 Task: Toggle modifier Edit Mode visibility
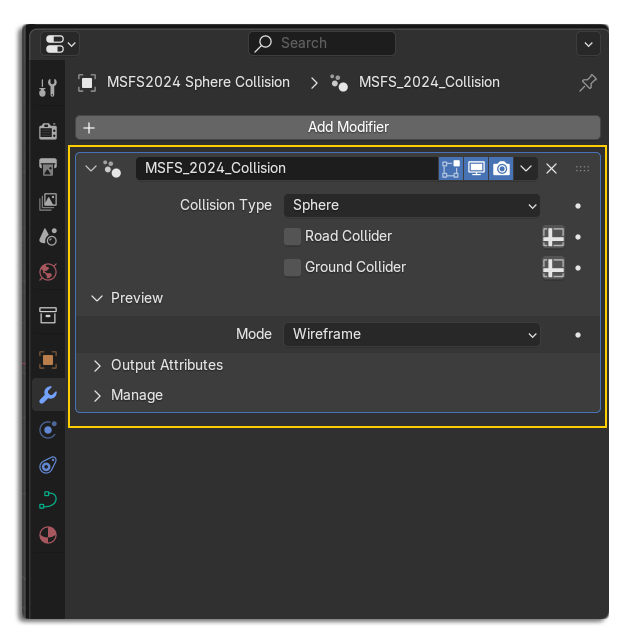click(x=451, y=169)
